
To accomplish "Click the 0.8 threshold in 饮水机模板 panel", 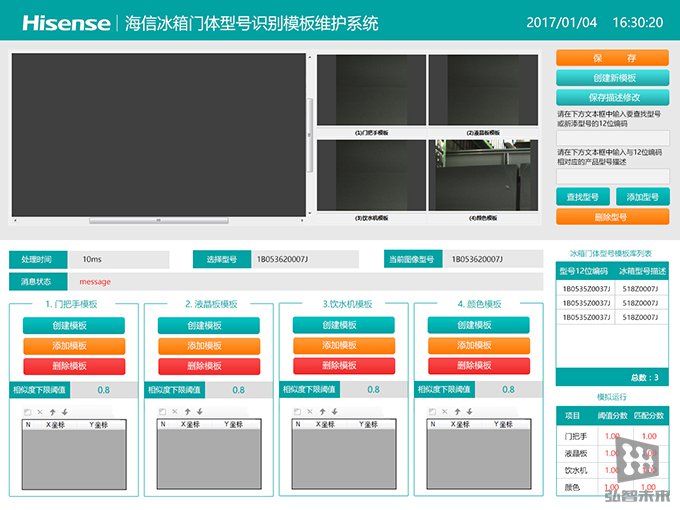I will point(373,389).
